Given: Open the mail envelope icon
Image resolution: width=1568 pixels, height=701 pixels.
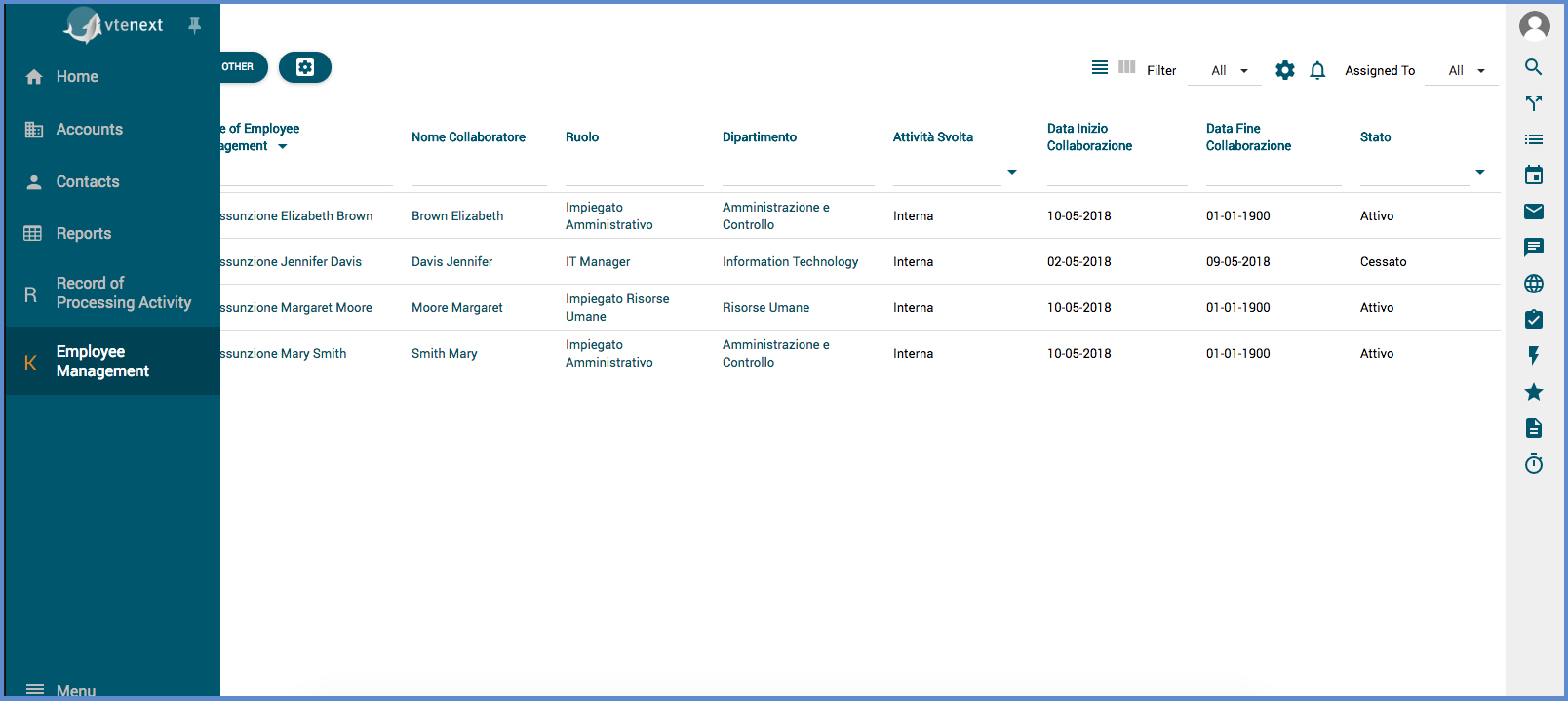Looking at the screenshot, I should [x=1534, y=212].
